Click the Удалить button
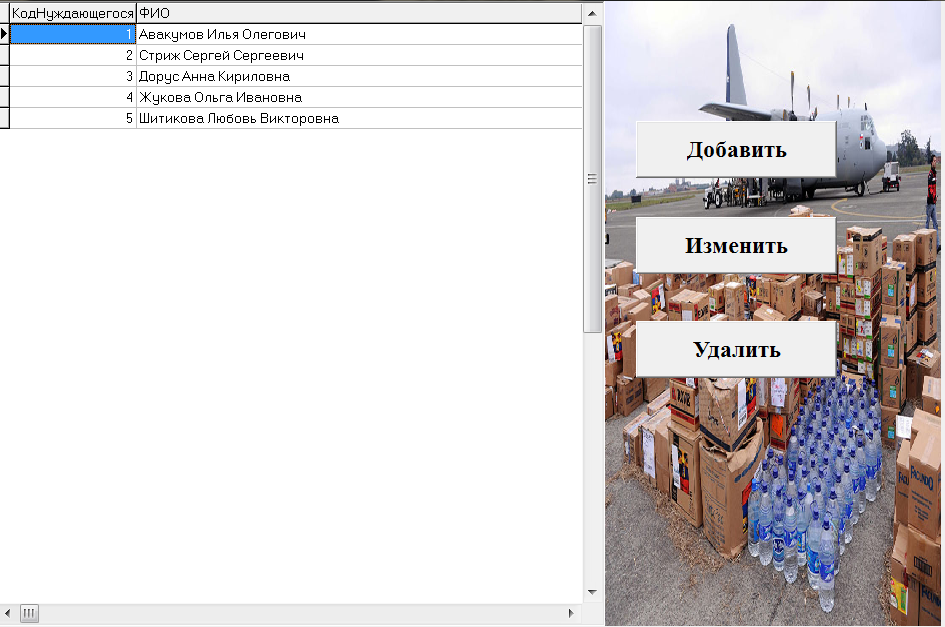This screenshot has height=627, width=945. click(x=735, y=349)
